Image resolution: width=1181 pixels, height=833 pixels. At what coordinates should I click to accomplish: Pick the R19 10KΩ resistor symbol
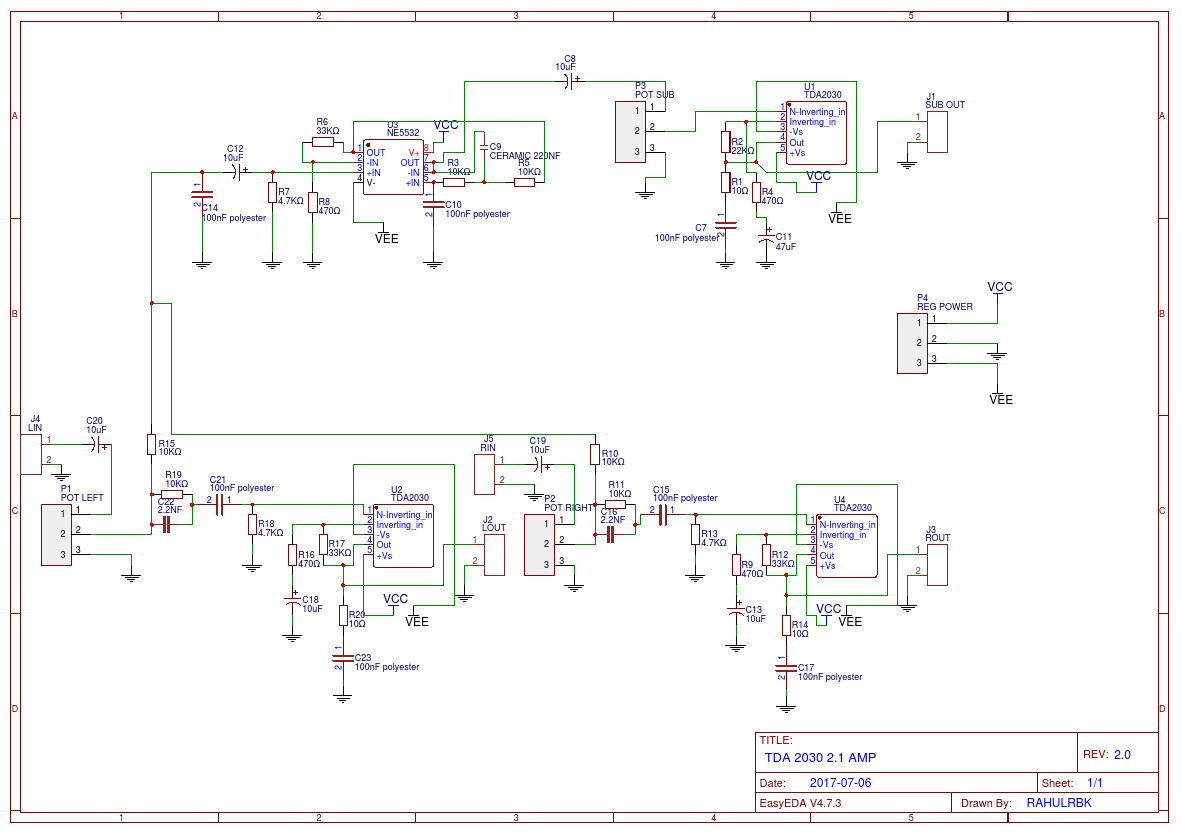pyautogui.click(x=172, y=495)
